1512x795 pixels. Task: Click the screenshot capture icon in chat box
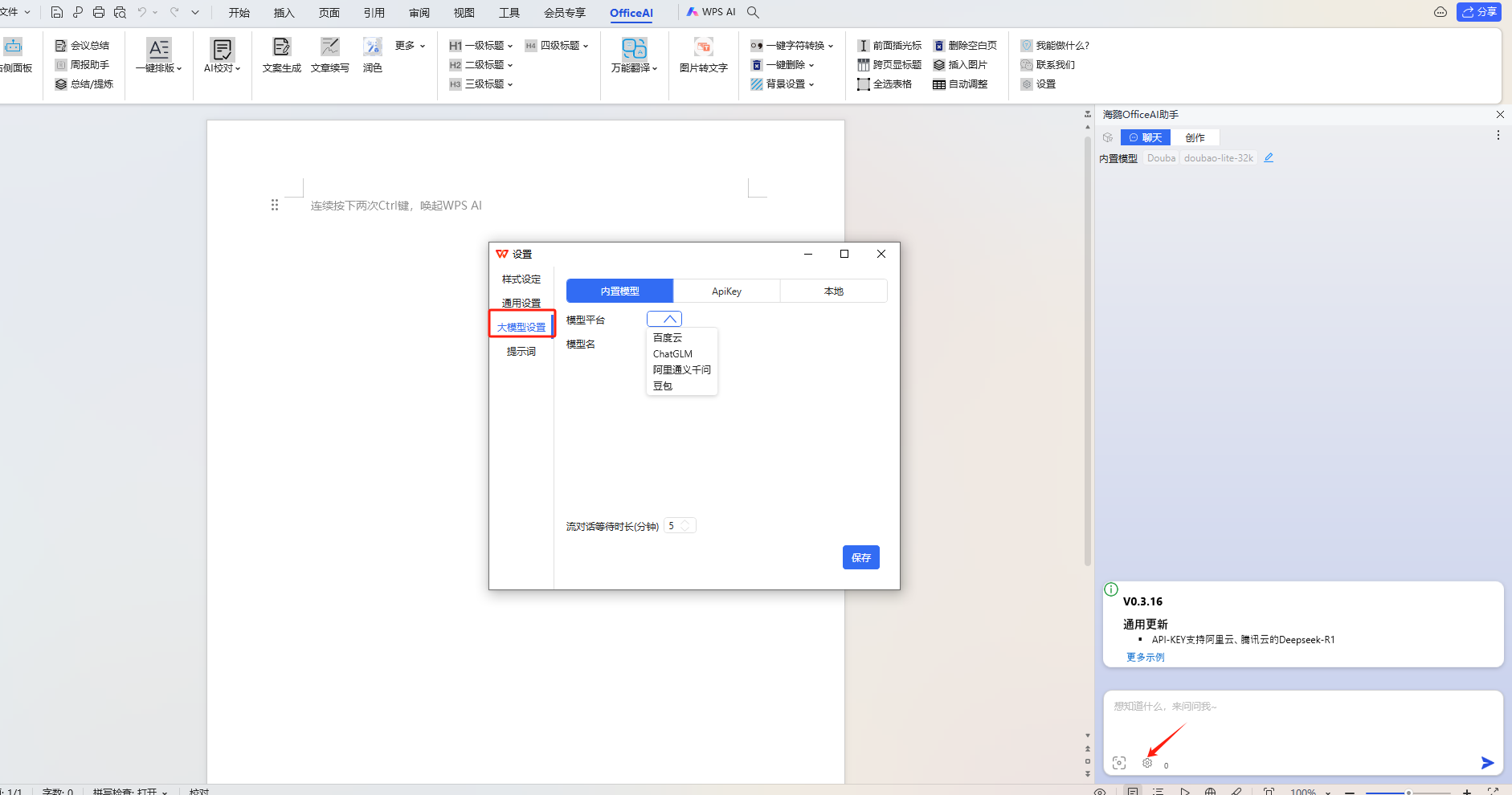click(1119, 763)
